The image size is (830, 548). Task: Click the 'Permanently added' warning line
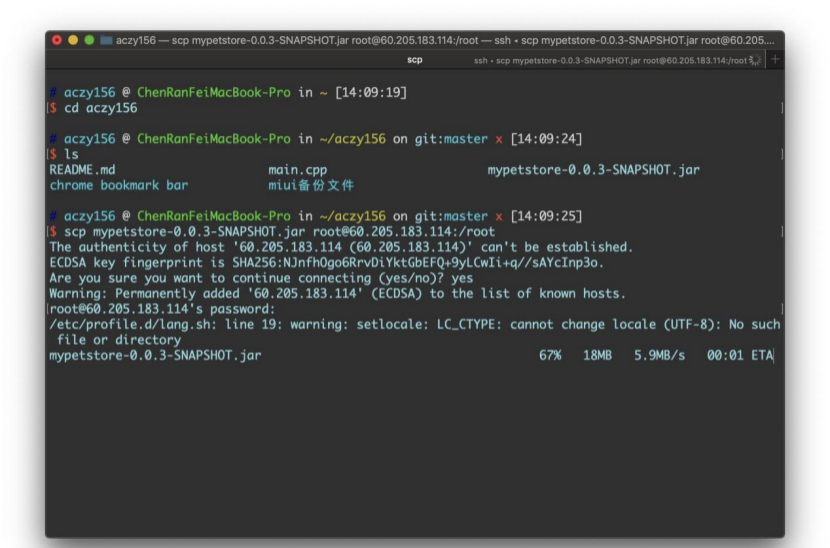(337, 294)
